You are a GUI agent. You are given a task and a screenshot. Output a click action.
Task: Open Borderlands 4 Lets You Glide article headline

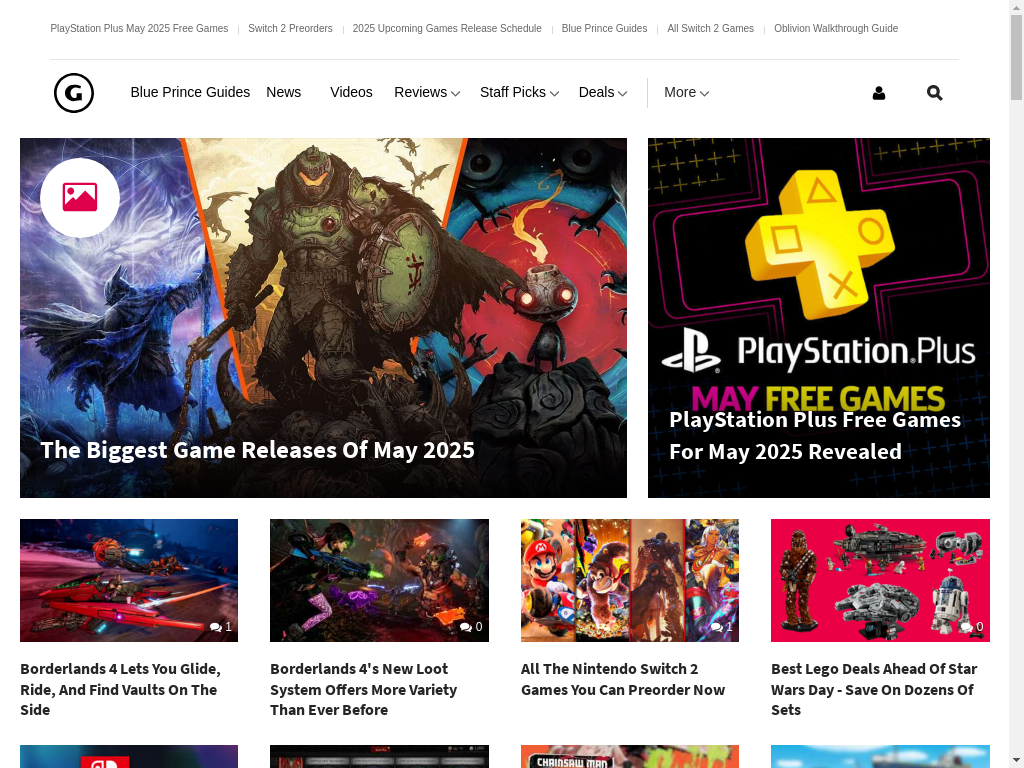coord(120,689)
